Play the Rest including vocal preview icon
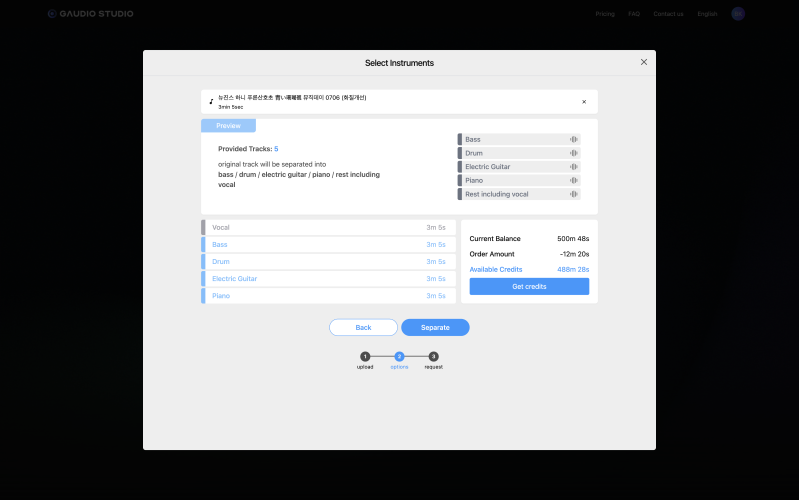This screenshot has width=799, height=500. point(574,194)
